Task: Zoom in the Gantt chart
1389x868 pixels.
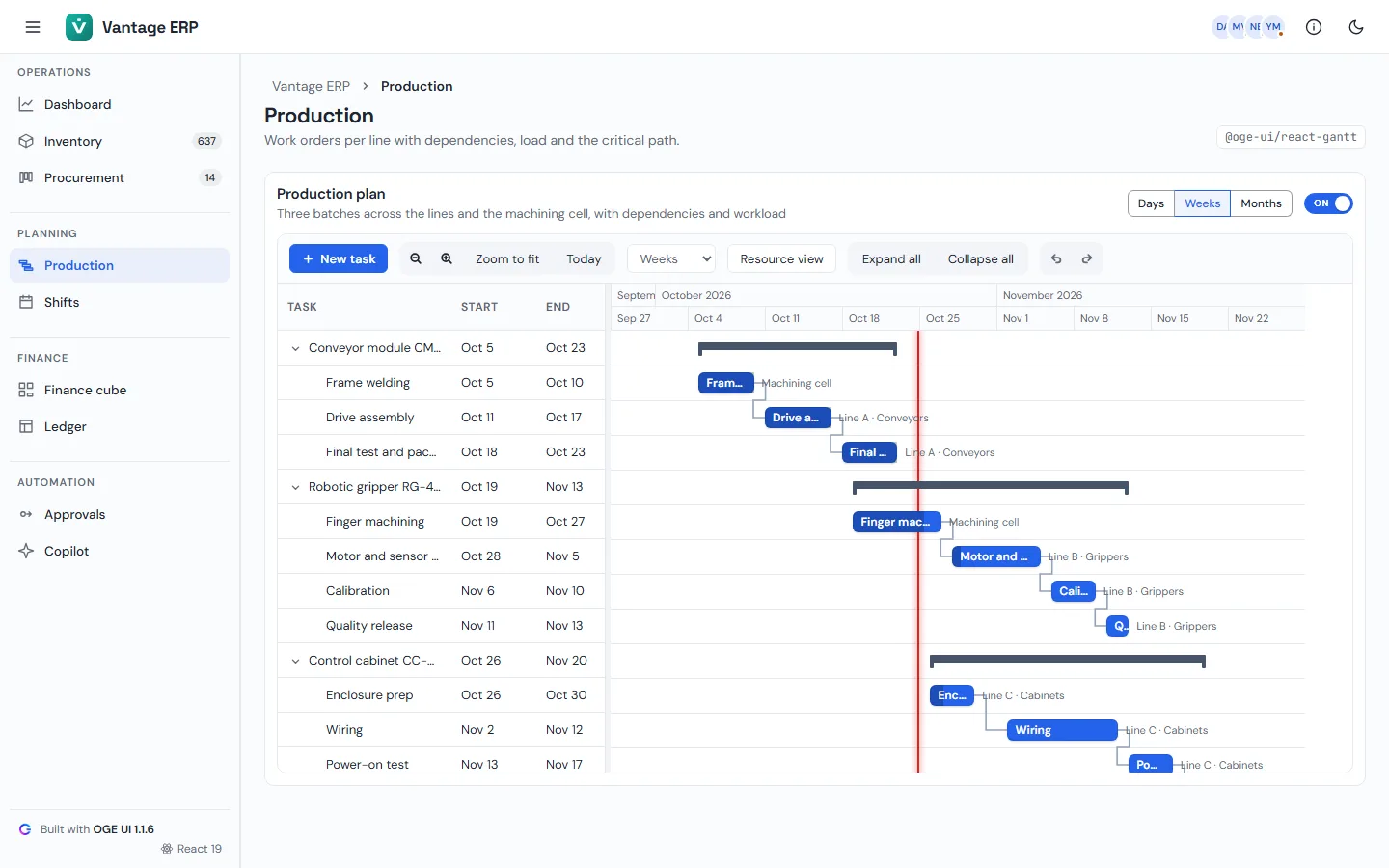Action: point(447,258)
